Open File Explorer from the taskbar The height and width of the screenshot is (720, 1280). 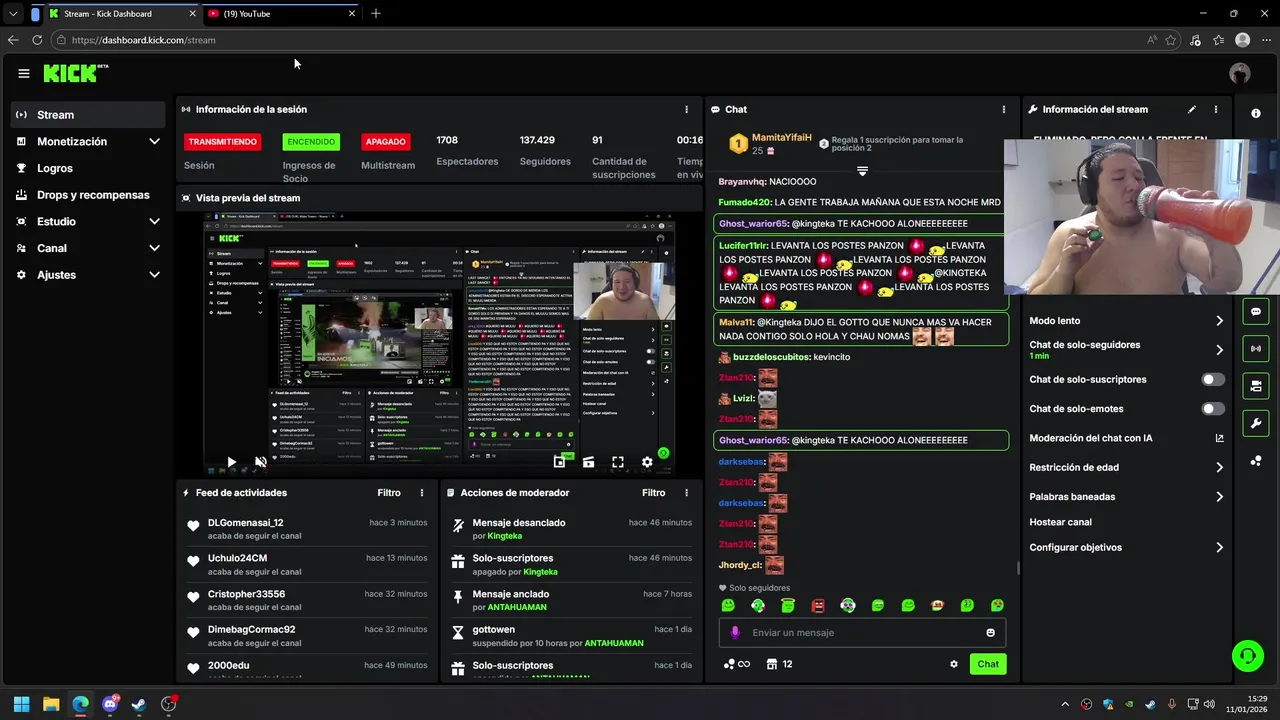tap(51, 705)
